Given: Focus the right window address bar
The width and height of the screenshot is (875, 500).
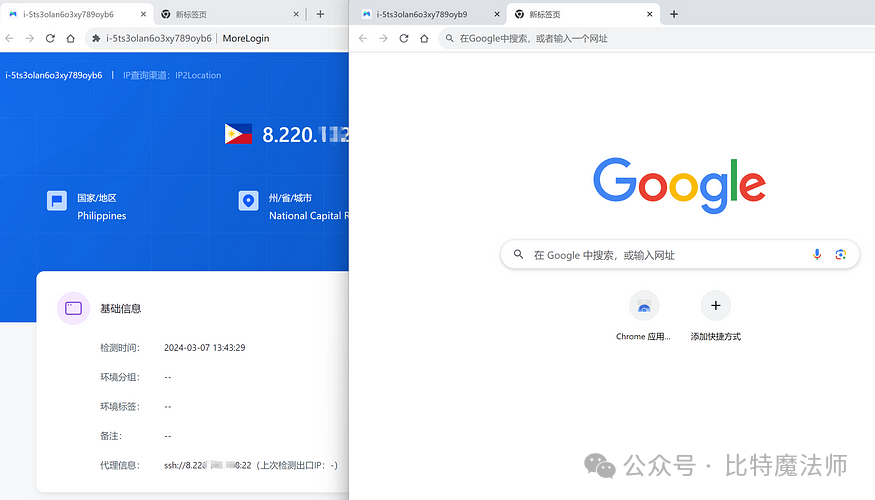Looking at the screenshot, I should coord(658,39).
